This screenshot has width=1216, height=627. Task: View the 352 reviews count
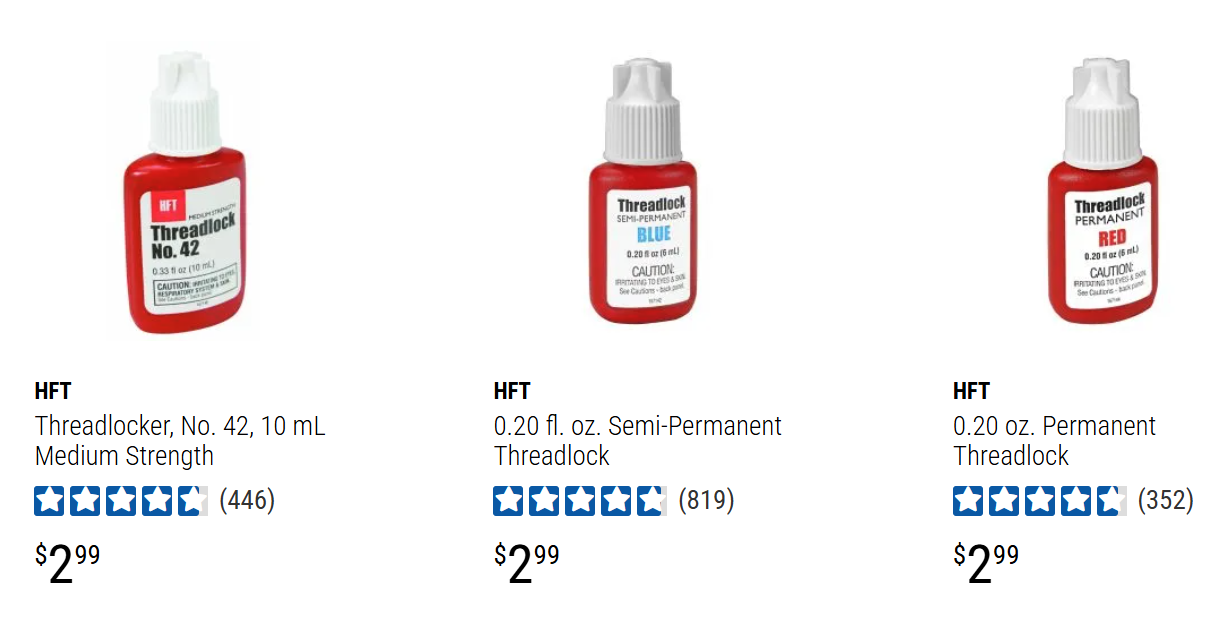pos(1165,500)
